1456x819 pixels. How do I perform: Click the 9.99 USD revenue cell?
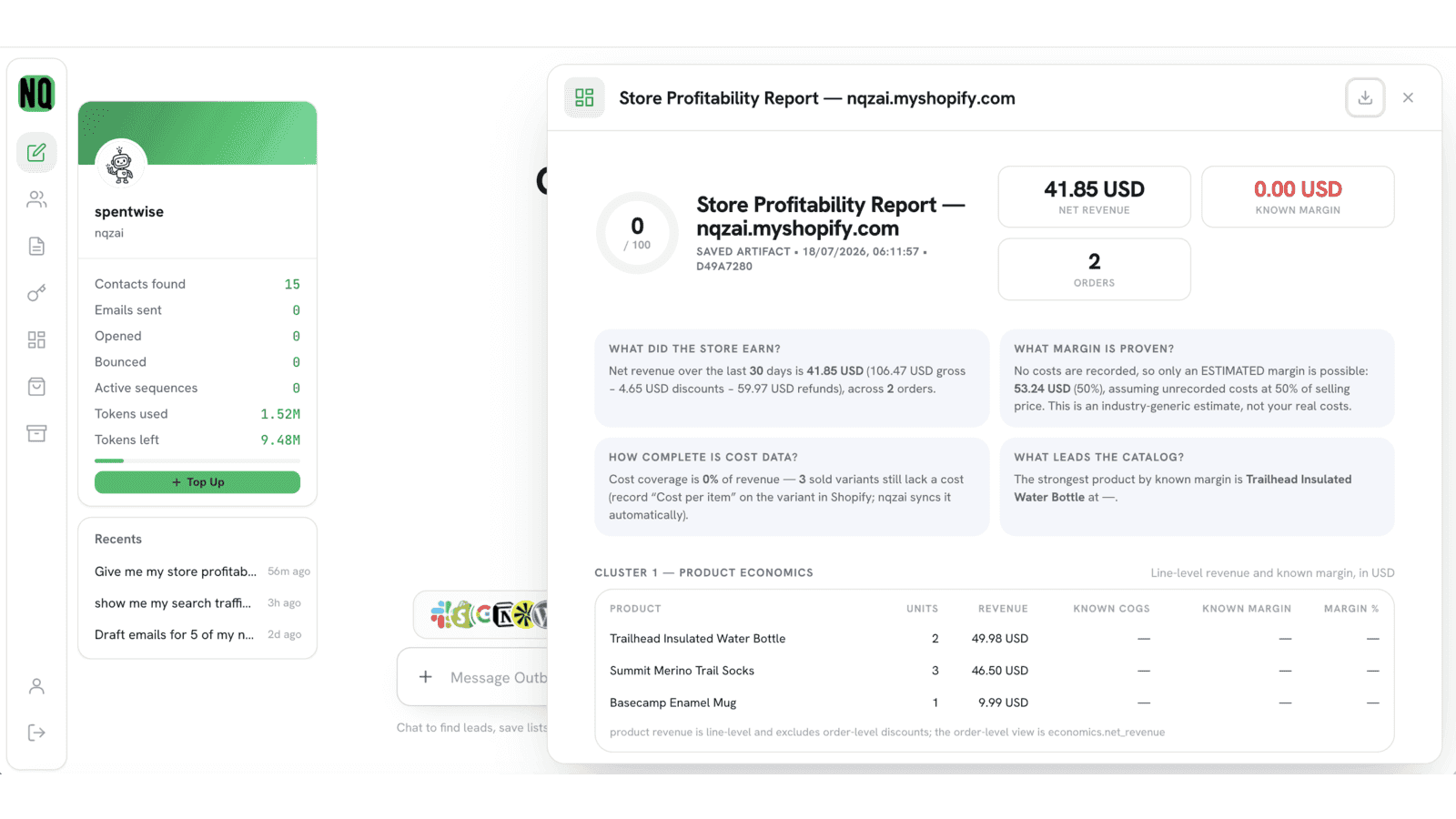coord(1003,703)
